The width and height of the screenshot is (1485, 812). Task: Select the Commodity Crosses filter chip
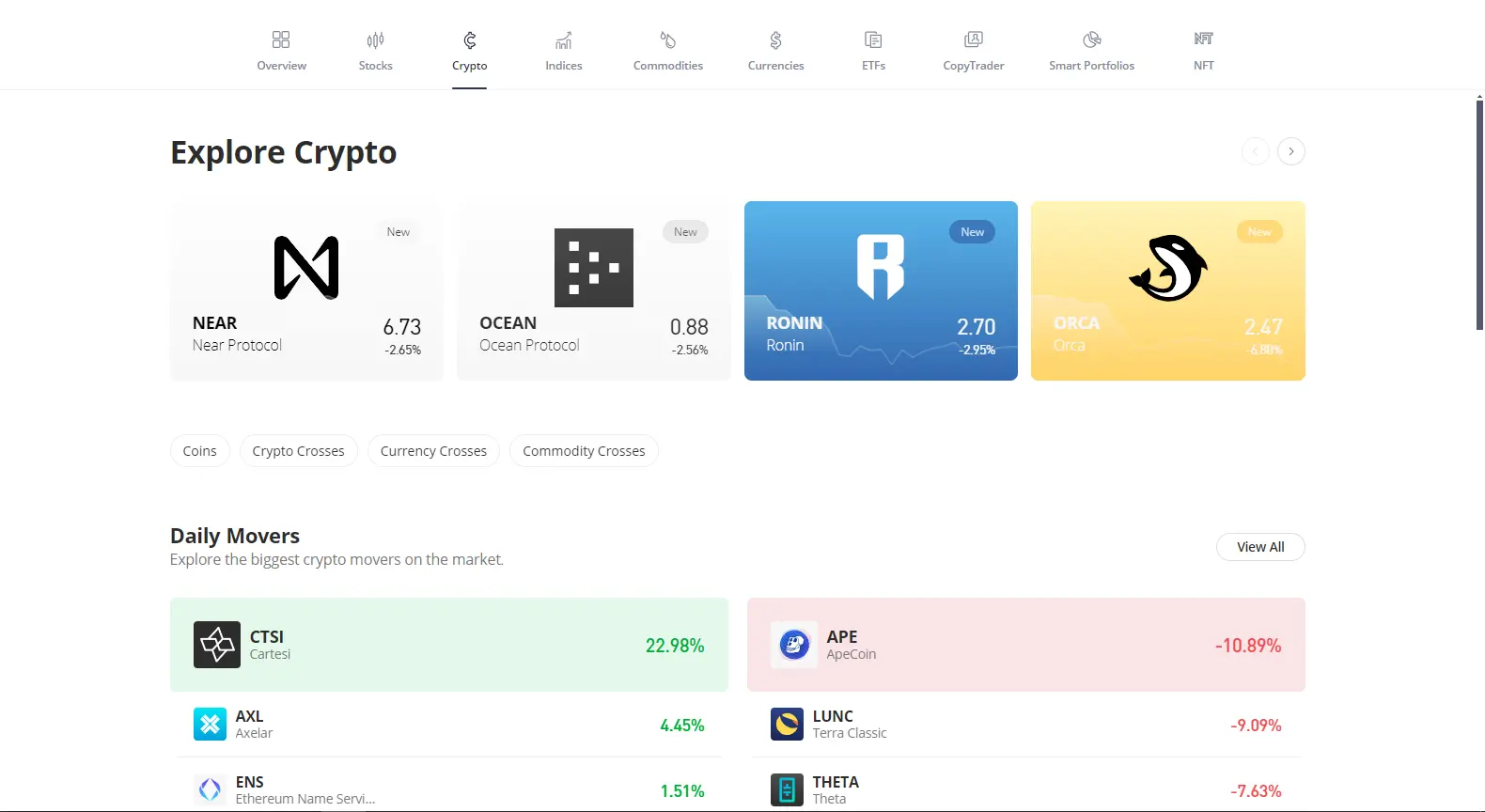(584, 451)
